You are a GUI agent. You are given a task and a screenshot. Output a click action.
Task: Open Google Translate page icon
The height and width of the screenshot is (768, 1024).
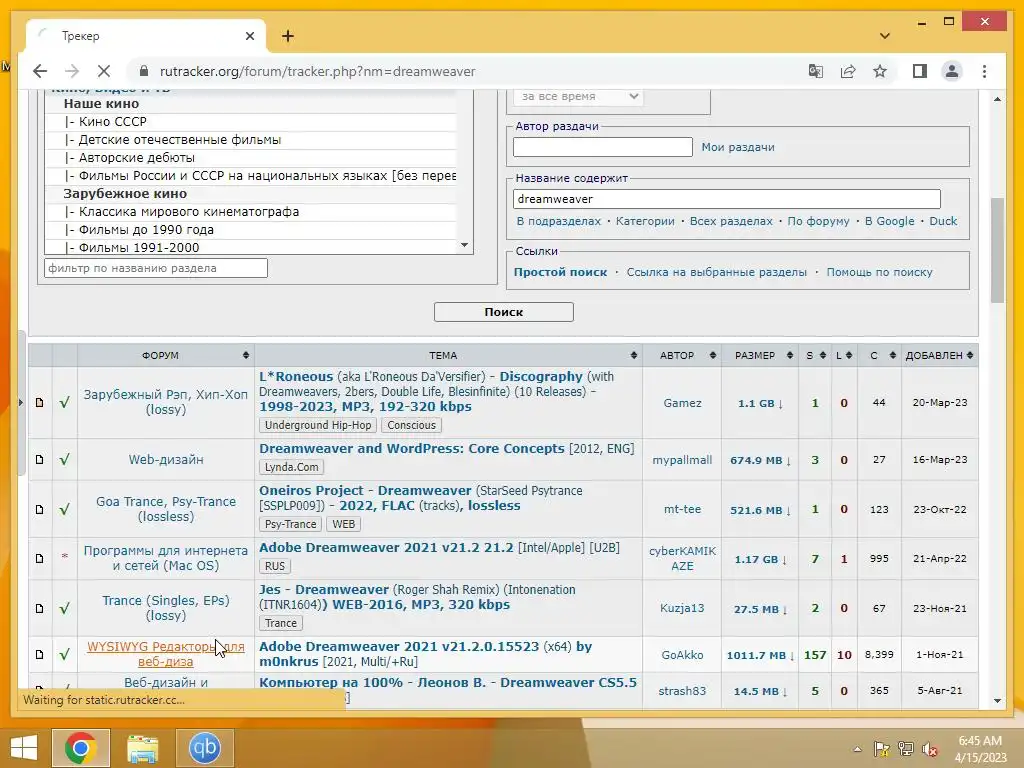coord(815,71)
